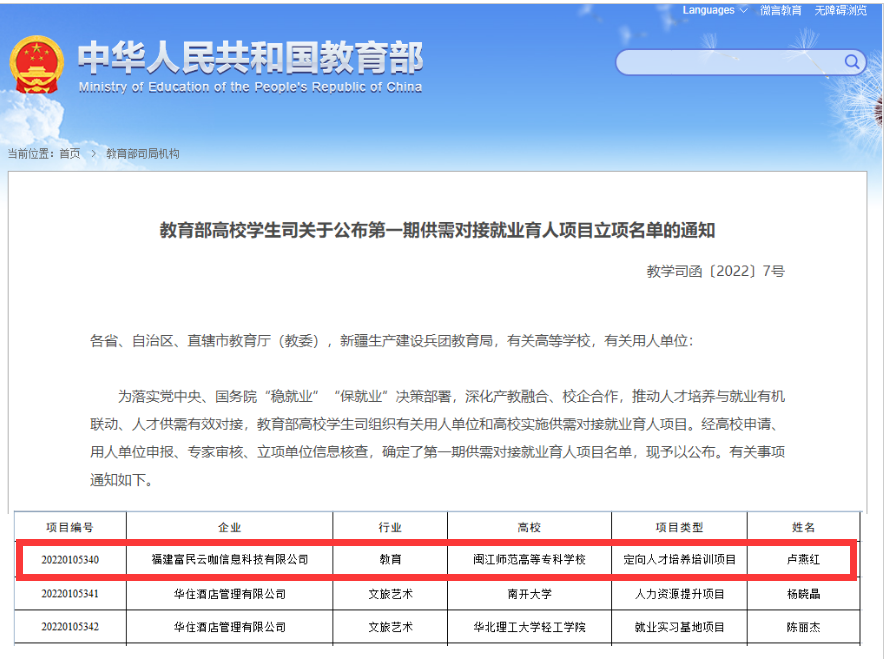Image resolution: width=893 pixels, height=659 pixels.
Task: Click the notice document number 教学司函〔2022〕7号
Action: 715,271
